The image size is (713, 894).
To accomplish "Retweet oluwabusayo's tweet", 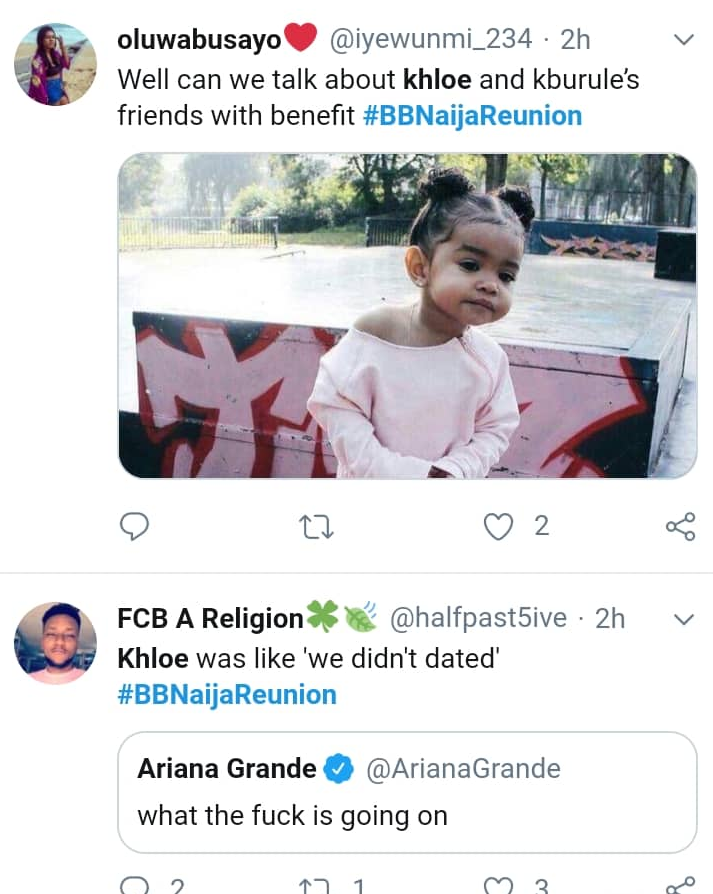I will (x=317, y=526).
